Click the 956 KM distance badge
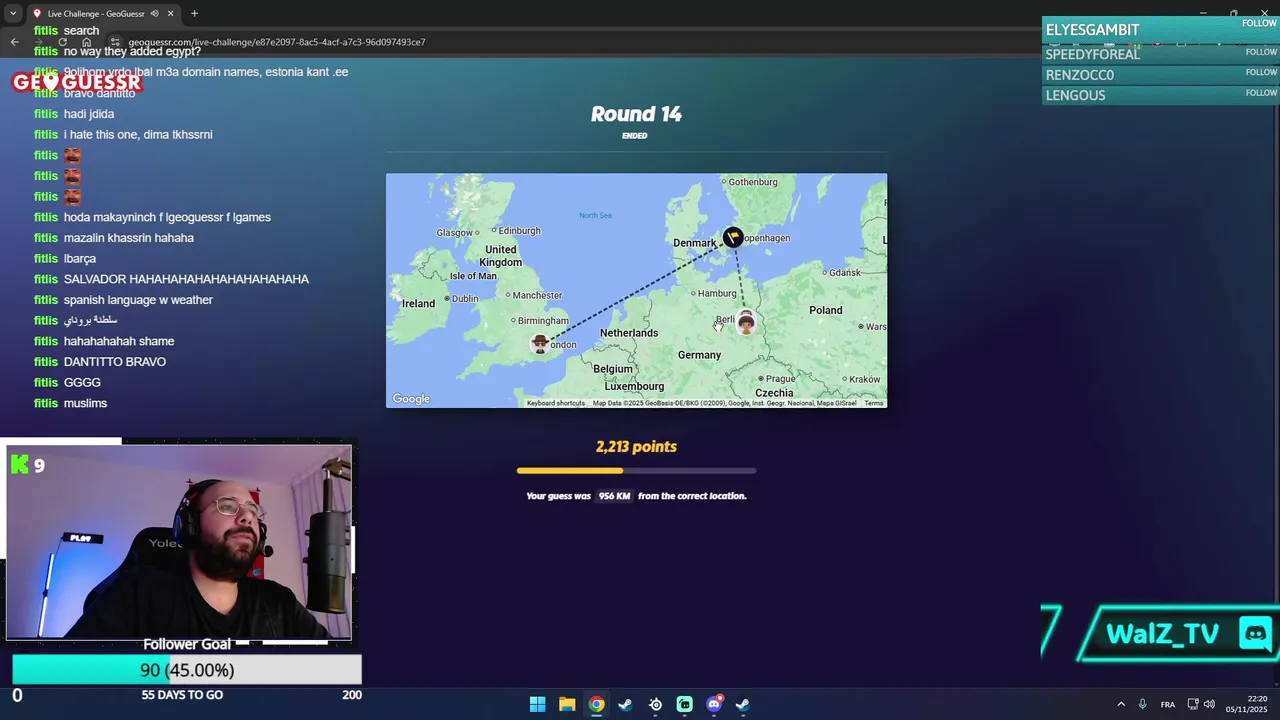 point(614,496)
